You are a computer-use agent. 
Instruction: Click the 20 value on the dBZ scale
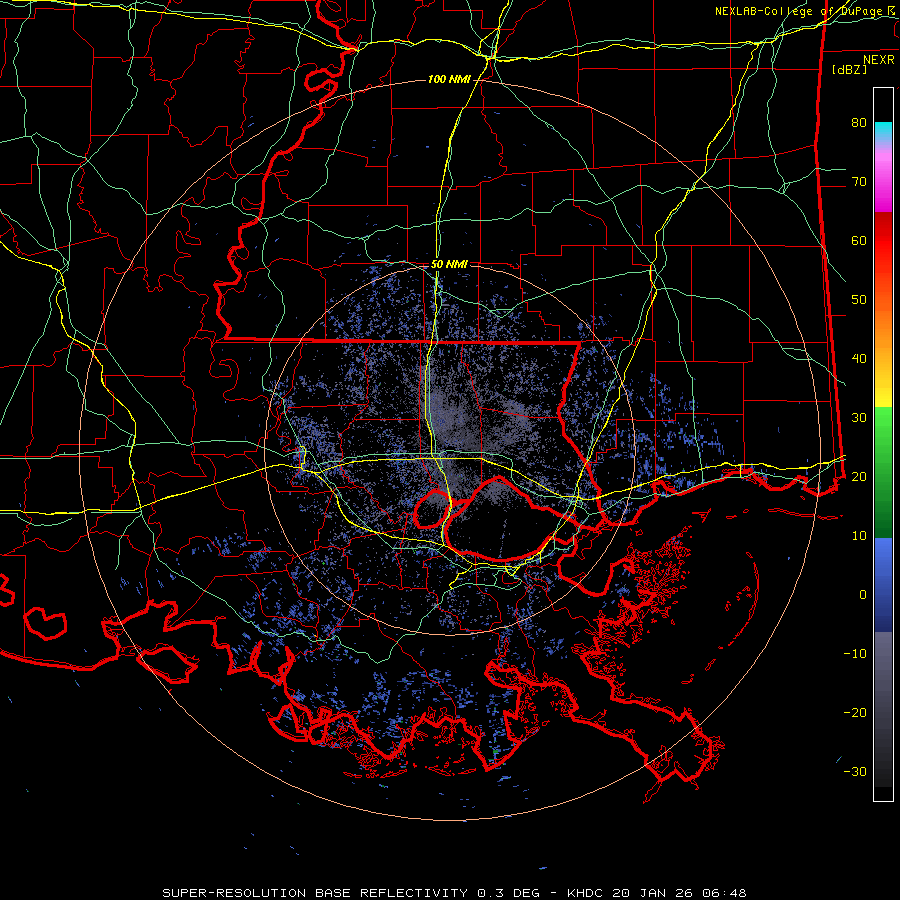tap(859, 476)
